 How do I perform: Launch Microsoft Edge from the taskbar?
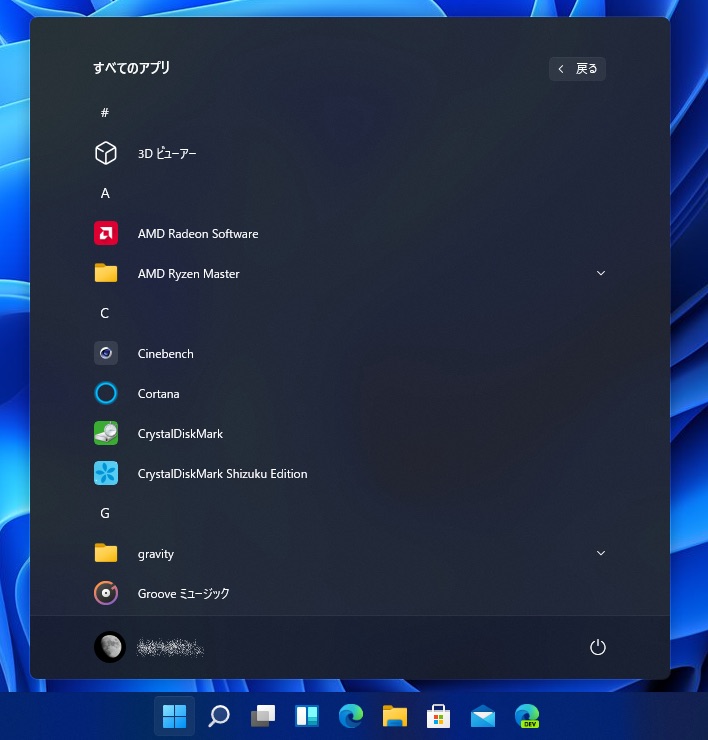[351, 716]
